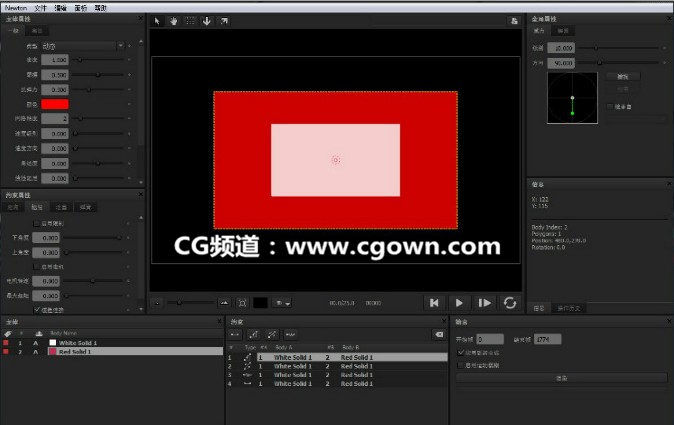Screen dimensions: 674x425
Task: Play the simulation
Action: 459,303
